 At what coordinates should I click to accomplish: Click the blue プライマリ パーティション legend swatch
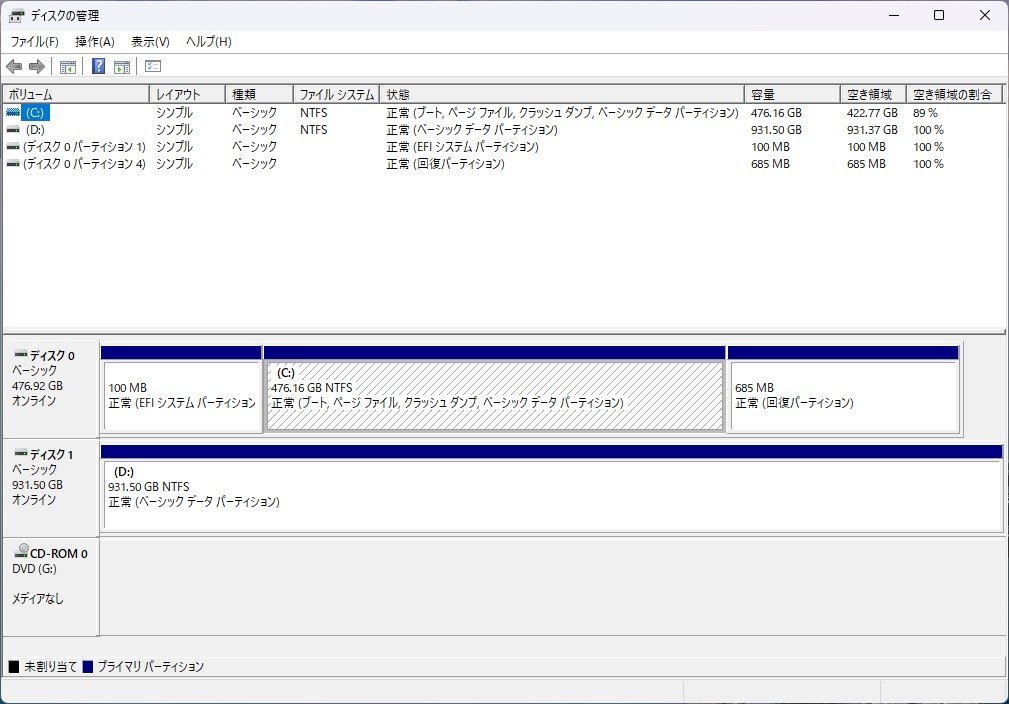[88, 667]
